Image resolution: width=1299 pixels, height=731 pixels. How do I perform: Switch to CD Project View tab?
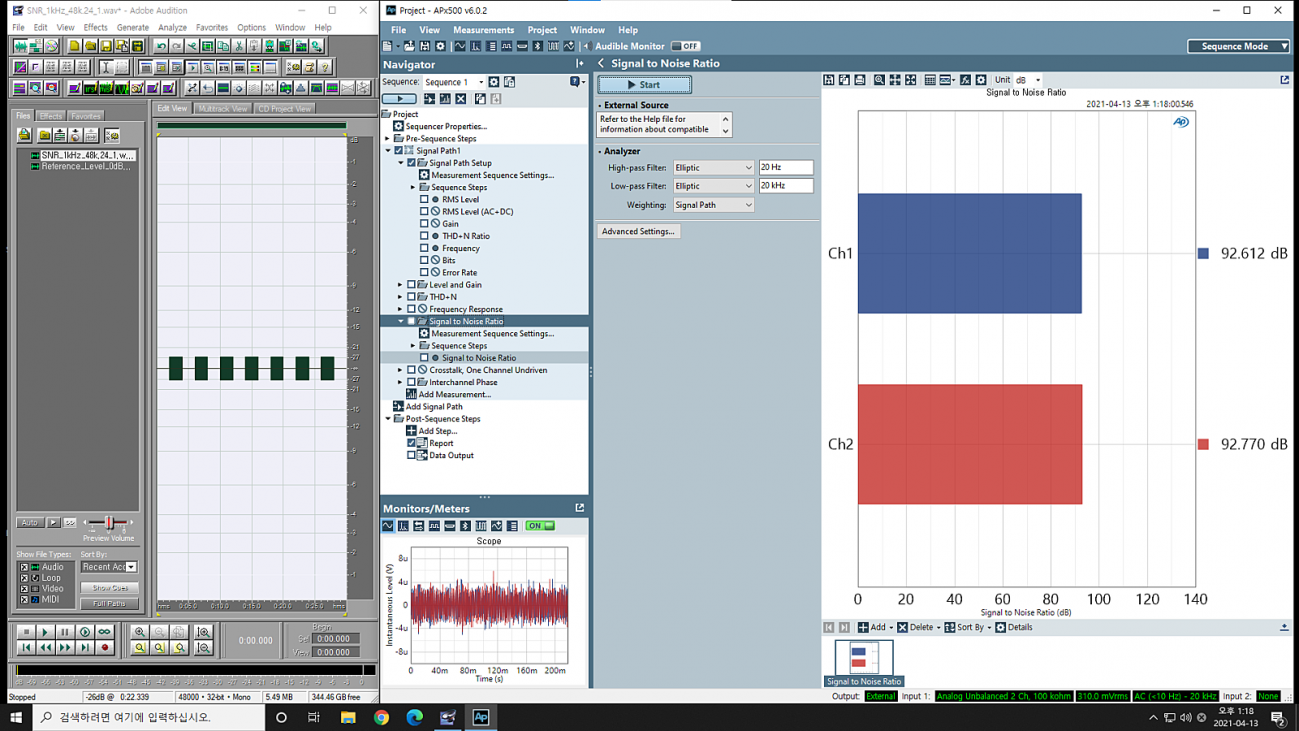[284, 108]
